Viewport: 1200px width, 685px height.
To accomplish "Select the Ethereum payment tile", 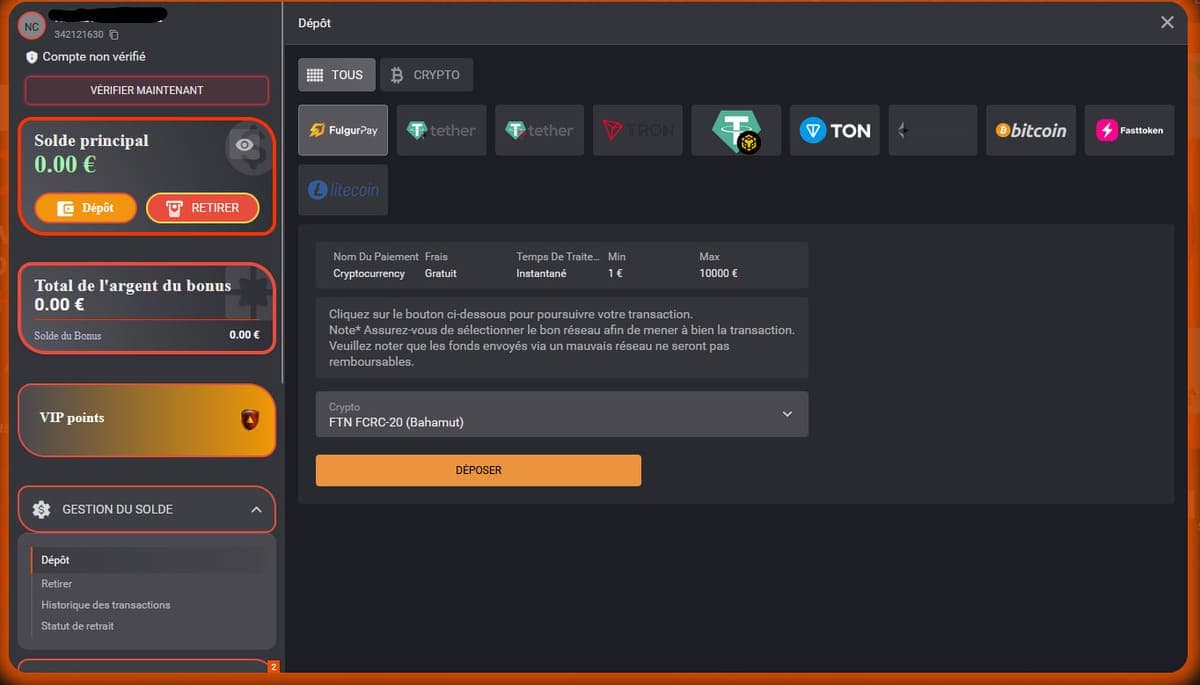I will click(x=932, y=130).
